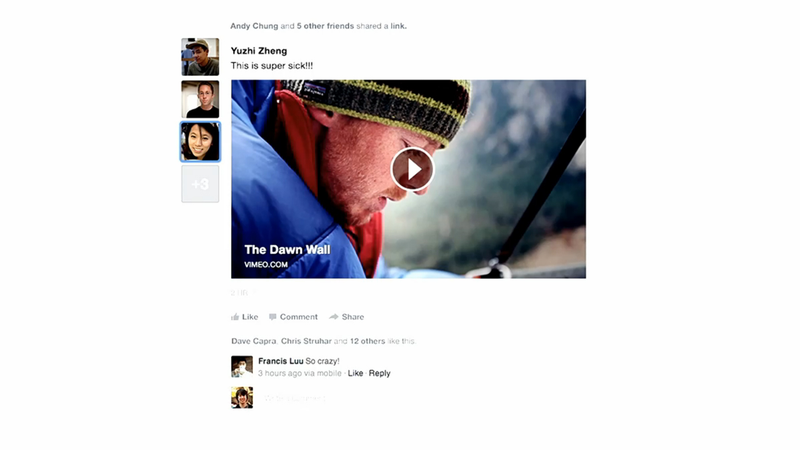Click the post text 'This is super sick!!!'

pyautogui.click(x=272, y=65)
